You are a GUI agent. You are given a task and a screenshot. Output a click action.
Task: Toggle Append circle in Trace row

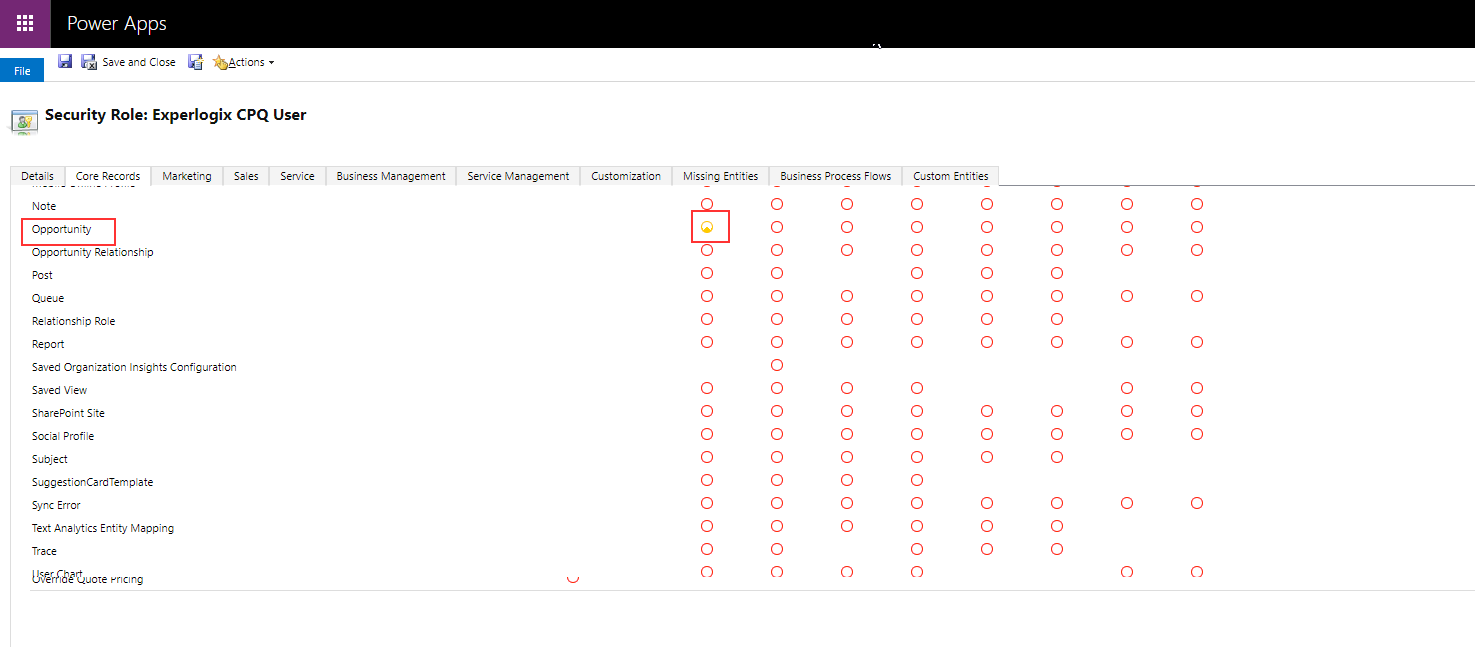coord(987,549)
